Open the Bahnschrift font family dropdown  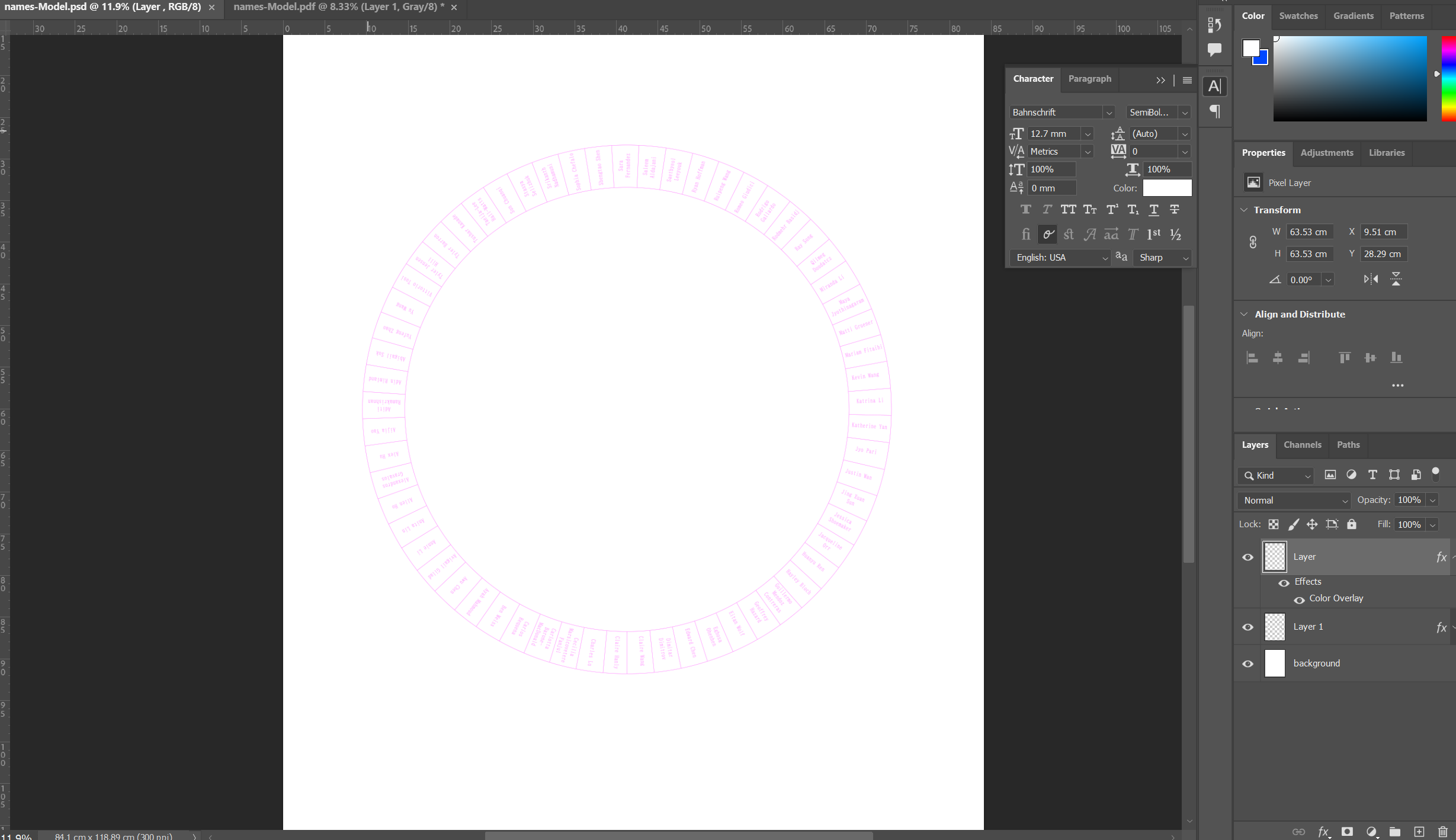1108,113
